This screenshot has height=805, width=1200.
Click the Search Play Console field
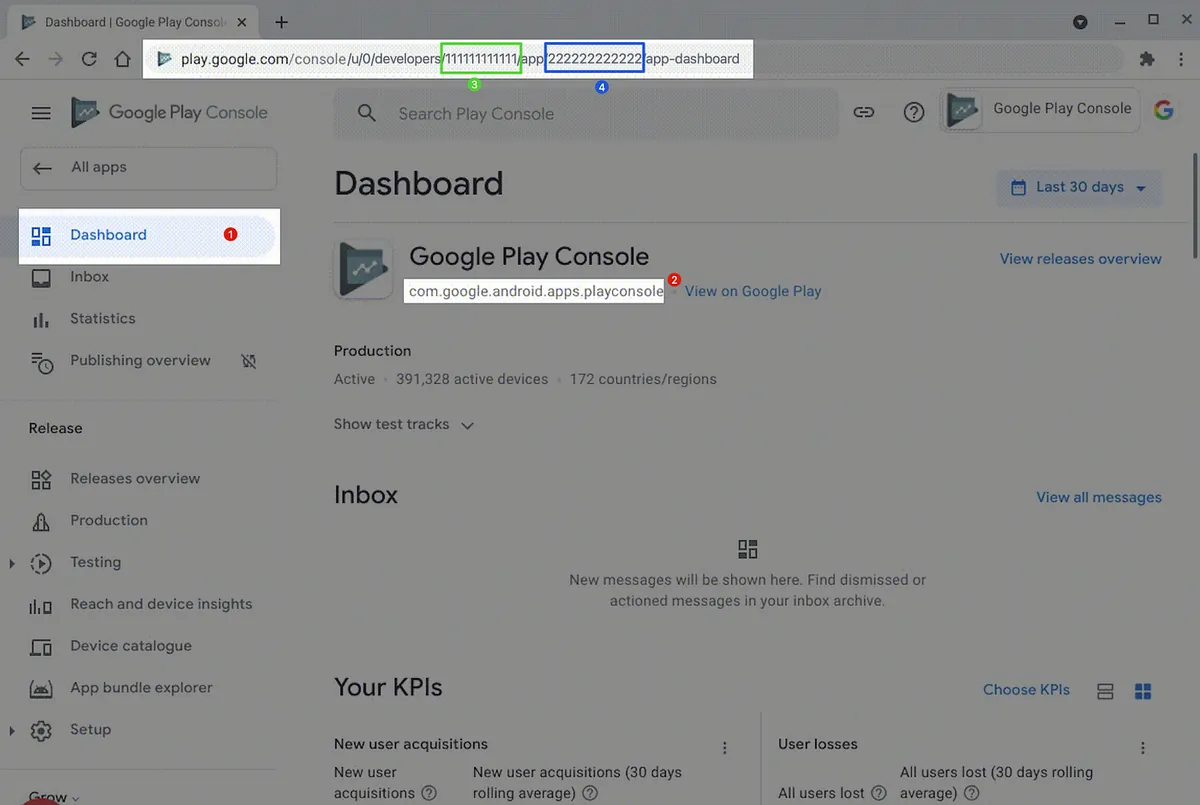click(x=585, y=114)
